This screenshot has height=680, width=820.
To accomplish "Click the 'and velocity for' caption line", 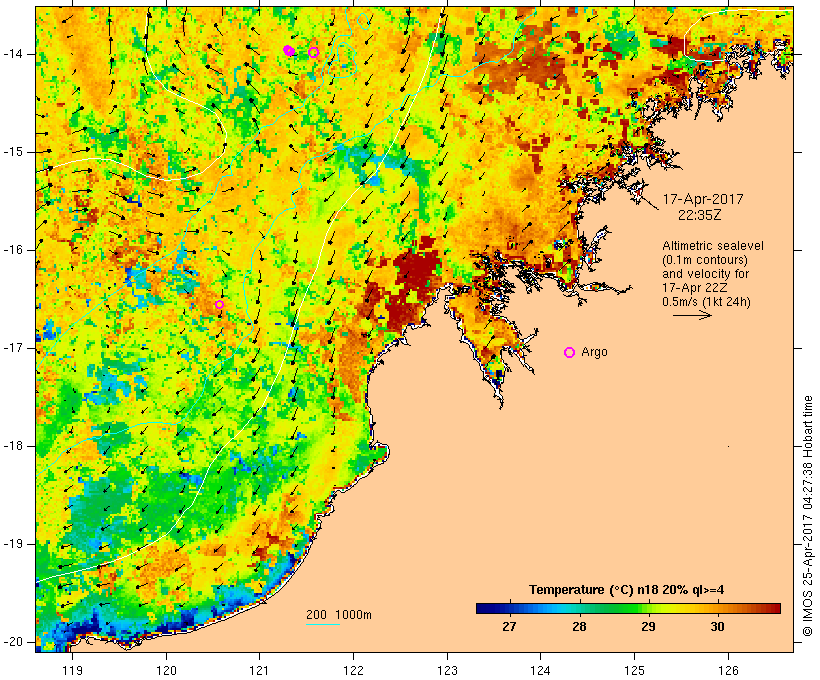I will [x=705, y=274].
